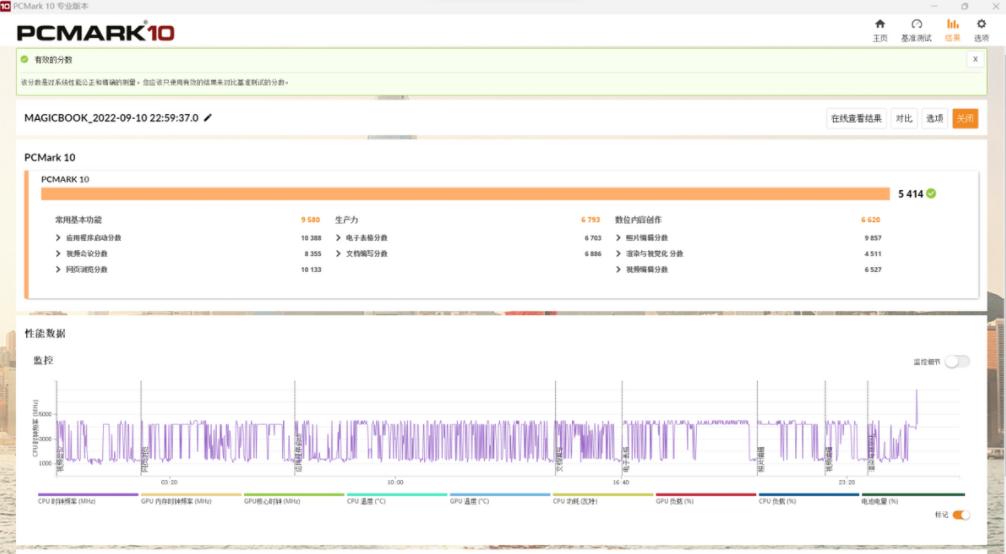Expand 照片编辑分数 score breakdown
1006x554 pixels.
pos(619,238)
